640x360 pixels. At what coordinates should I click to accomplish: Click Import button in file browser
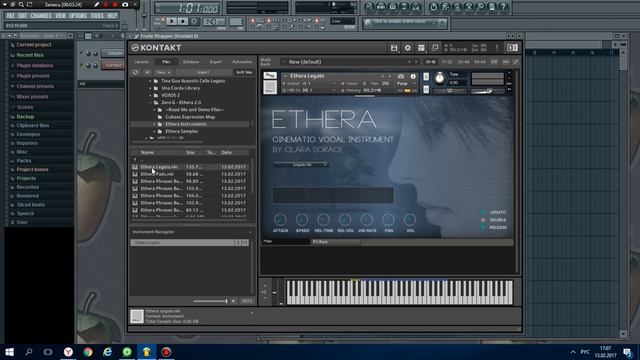[x=203, y=72]
